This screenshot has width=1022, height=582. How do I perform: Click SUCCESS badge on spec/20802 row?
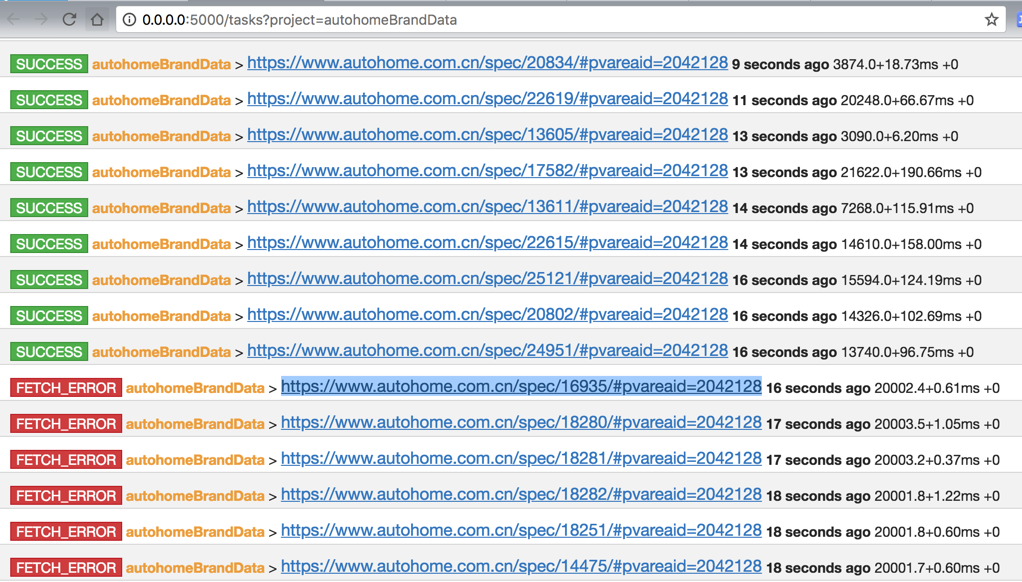(x=49, y=315)
